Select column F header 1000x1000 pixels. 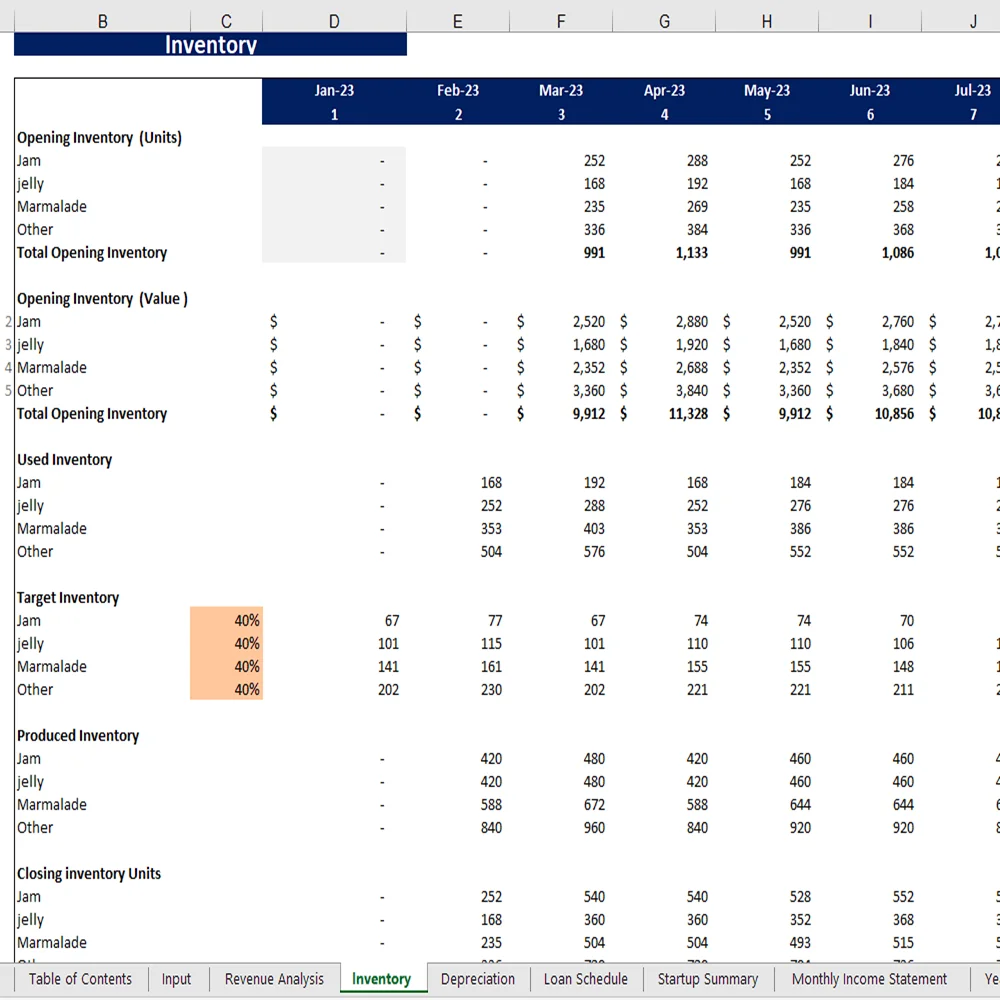point(560,20)
